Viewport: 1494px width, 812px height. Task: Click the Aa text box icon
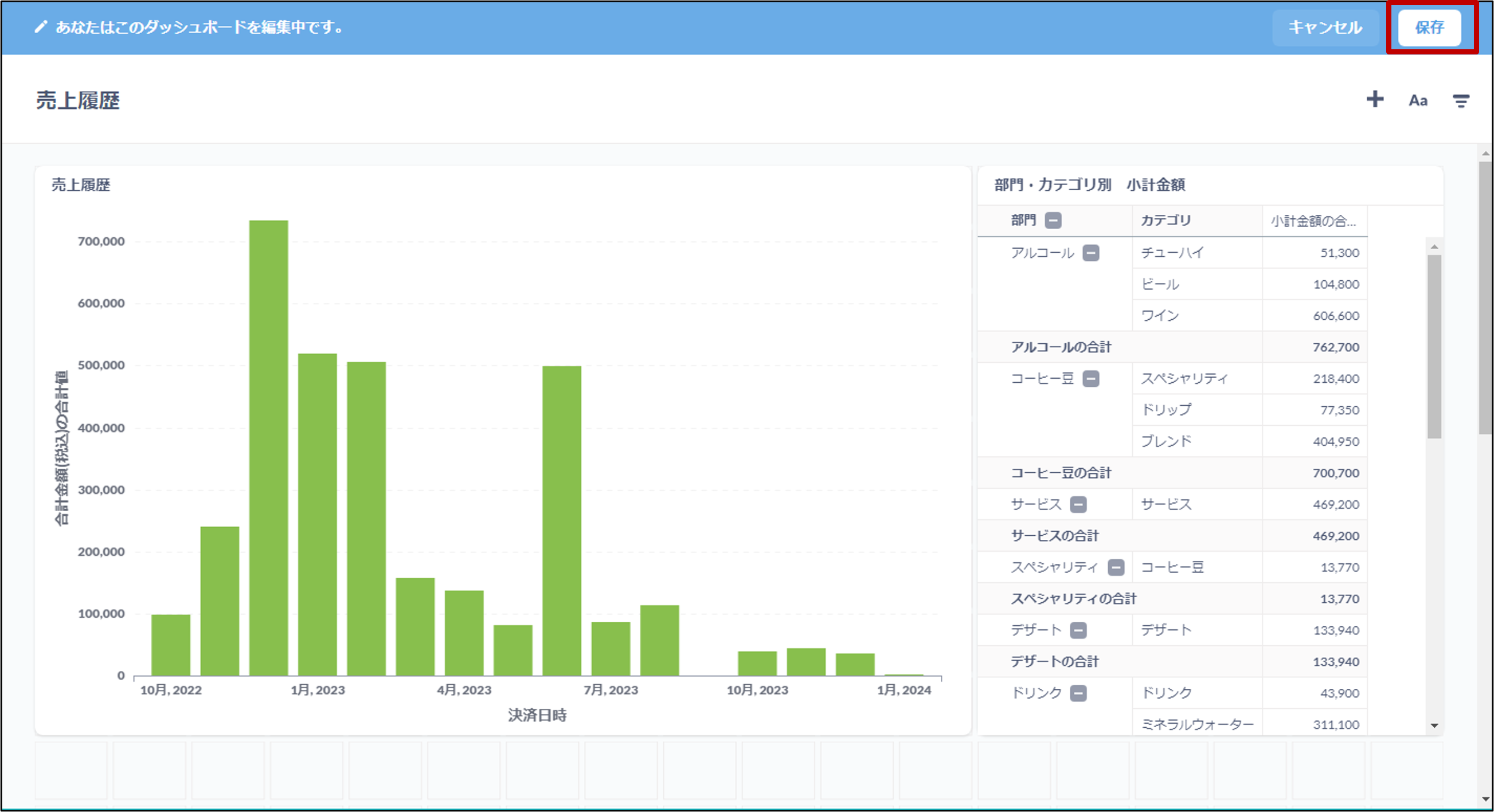[x=1417, y=101]
